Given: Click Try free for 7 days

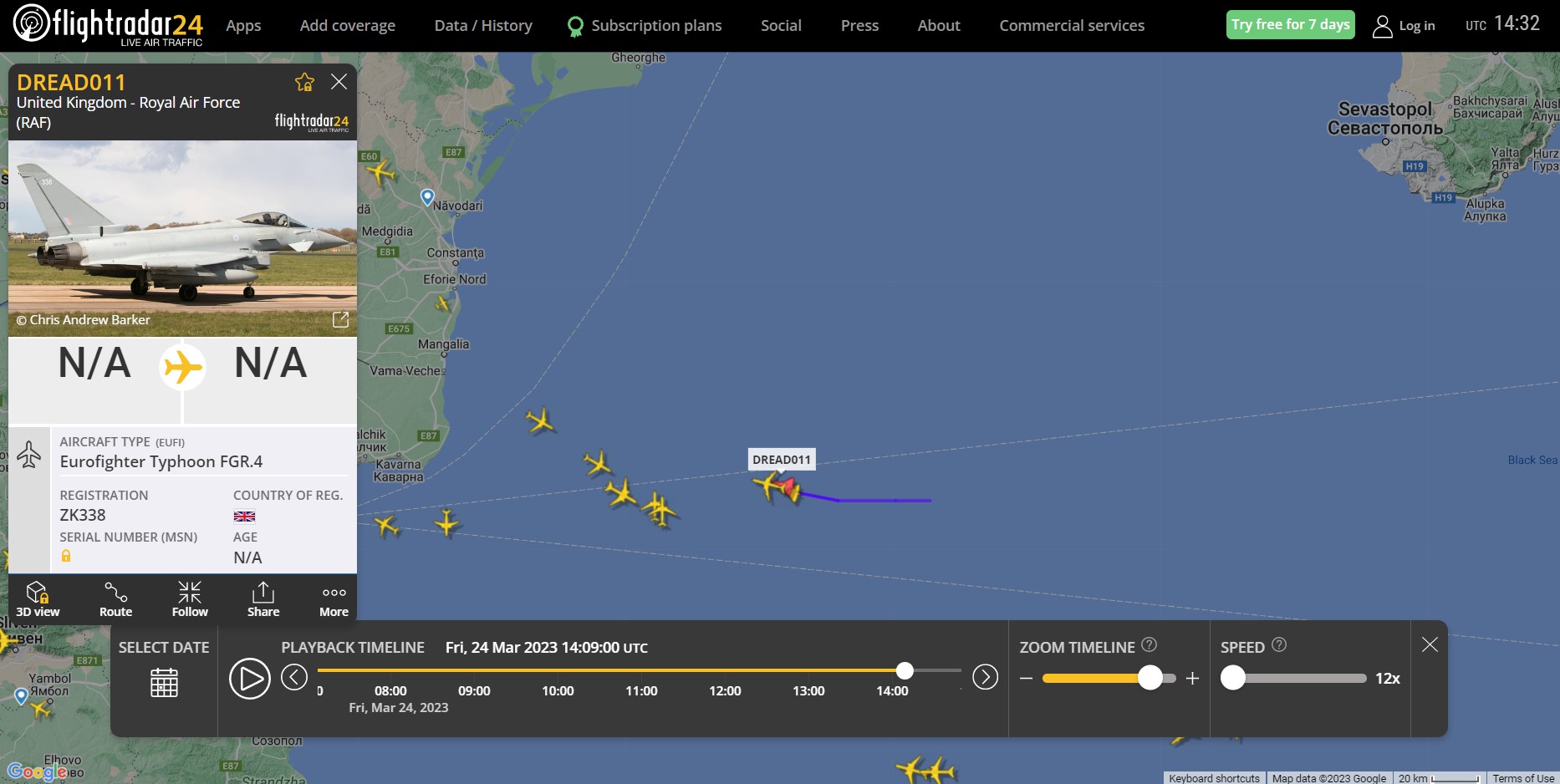Looking at the screenshot, I should [1291, 24].
